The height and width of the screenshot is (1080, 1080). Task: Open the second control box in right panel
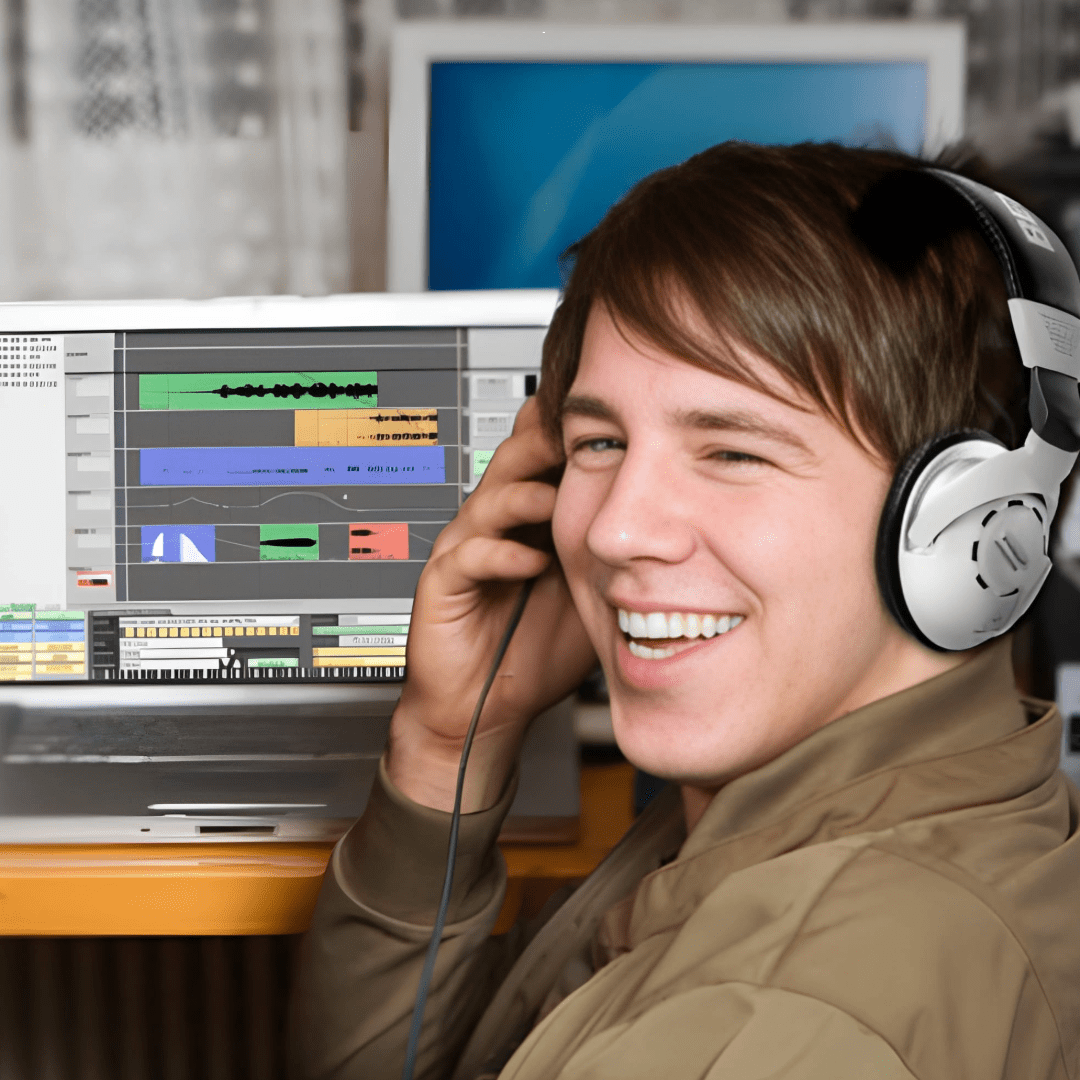click(491, 424)
